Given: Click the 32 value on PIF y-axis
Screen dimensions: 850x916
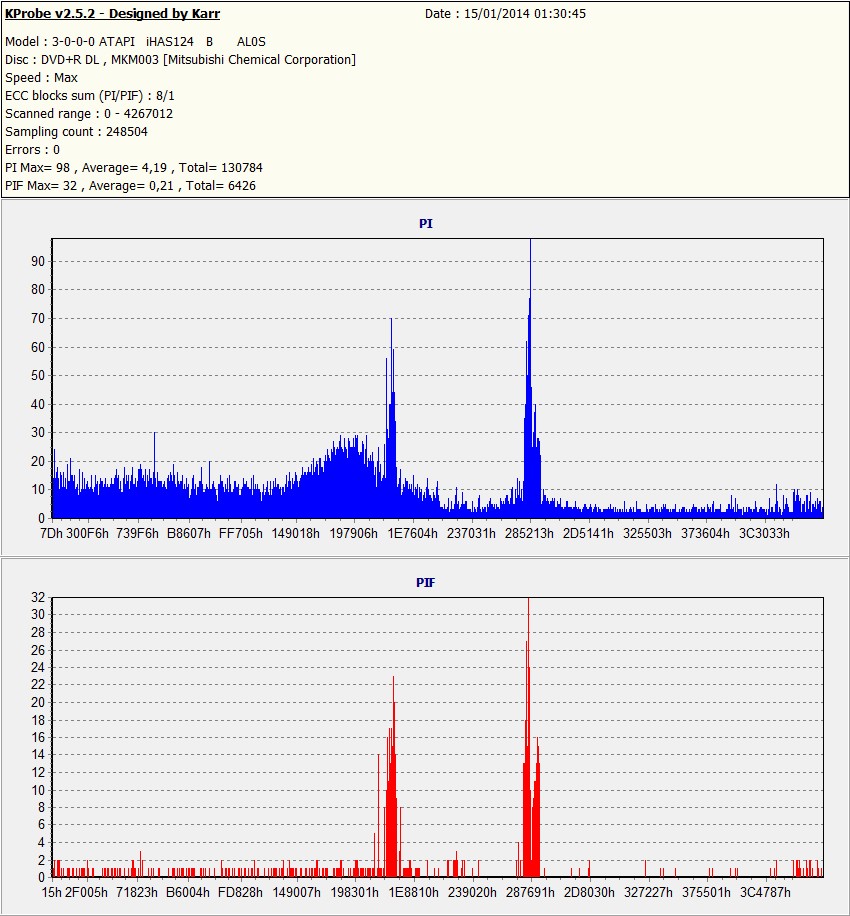Looking at the screenshot, I should 38,597.
